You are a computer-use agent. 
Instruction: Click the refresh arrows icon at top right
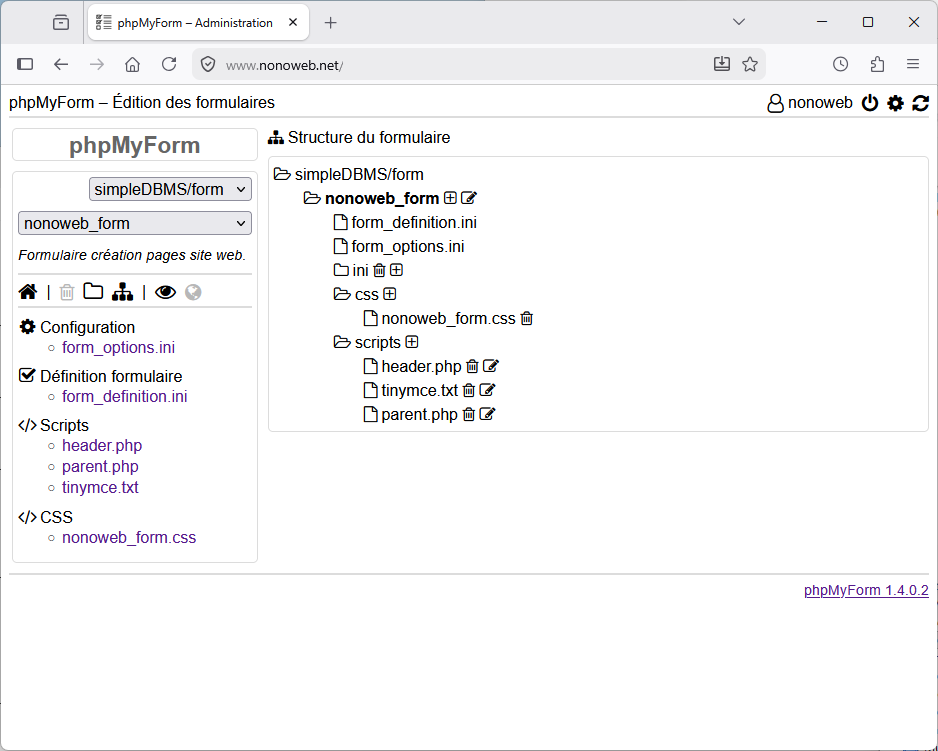(921, 103)
